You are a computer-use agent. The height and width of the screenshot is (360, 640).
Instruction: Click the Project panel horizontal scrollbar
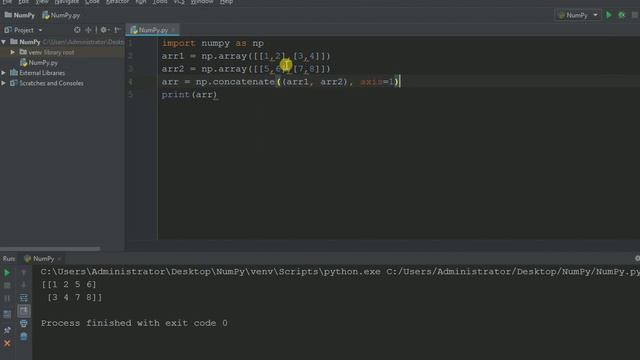click(x=50, y=248)
